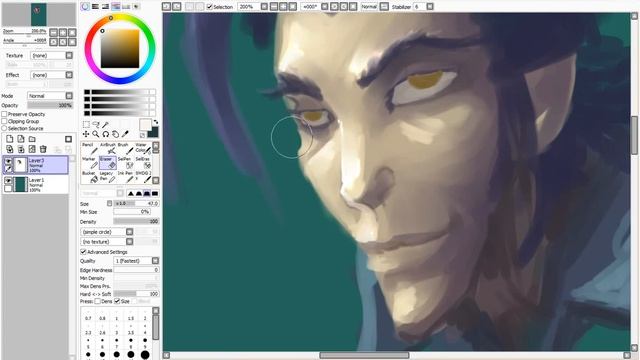Show the swatches panel
Screen dimensions: 640x360
point(126,7)
